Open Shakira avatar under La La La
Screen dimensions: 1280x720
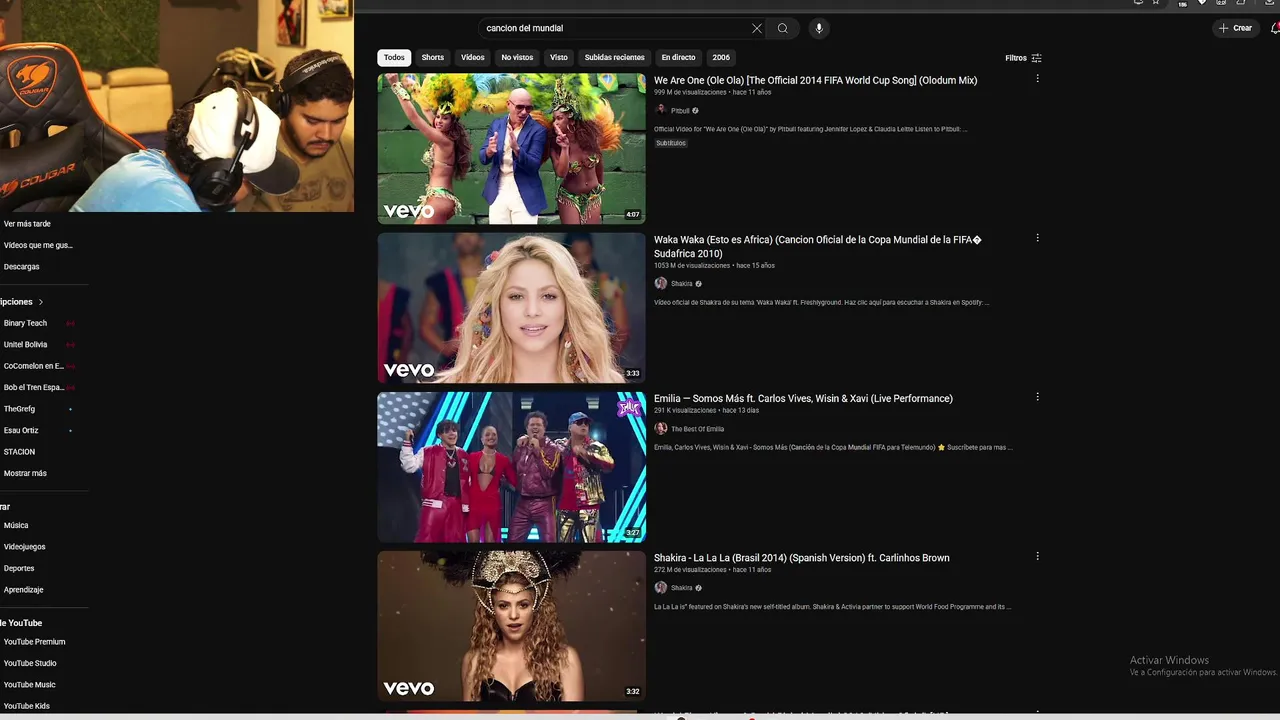660,587
